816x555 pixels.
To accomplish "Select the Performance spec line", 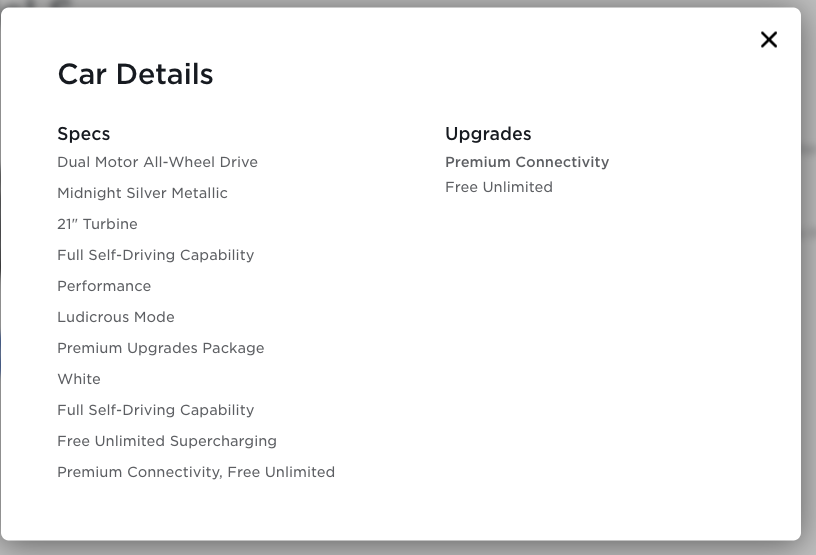I will point(104,286).
